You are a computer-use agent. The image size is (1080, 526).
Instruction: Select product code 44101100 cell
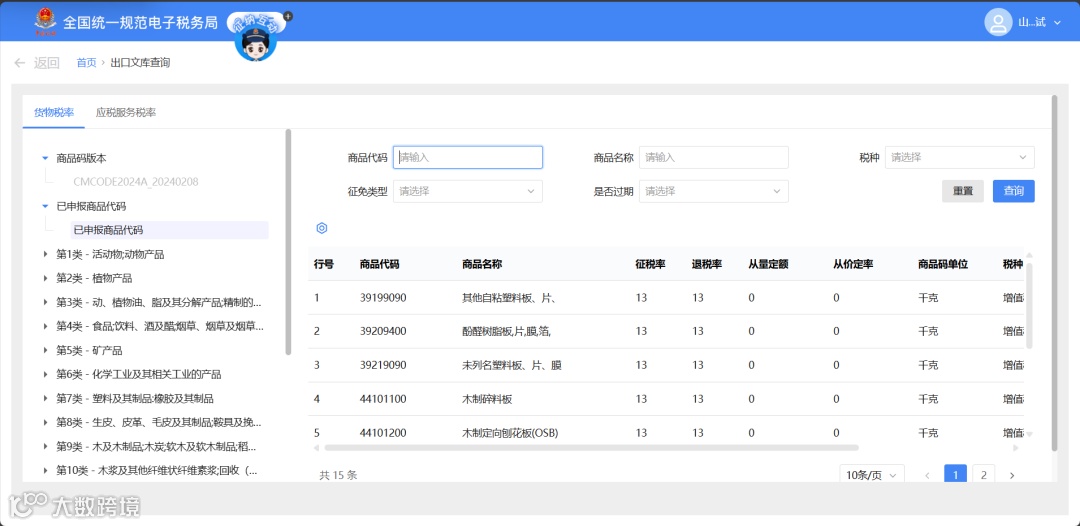383,399
